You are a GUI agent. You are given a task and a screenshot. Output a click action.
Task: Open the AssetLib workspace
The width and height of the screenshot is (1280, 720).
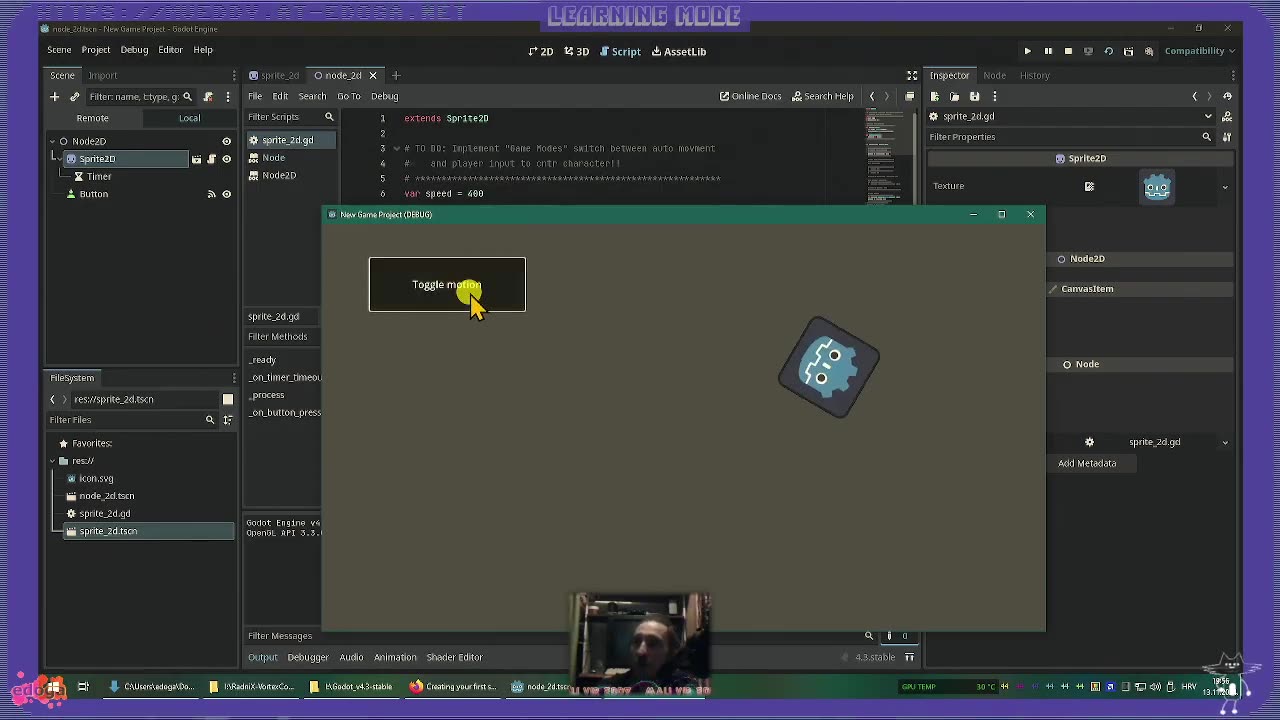(x=679, y=51)
